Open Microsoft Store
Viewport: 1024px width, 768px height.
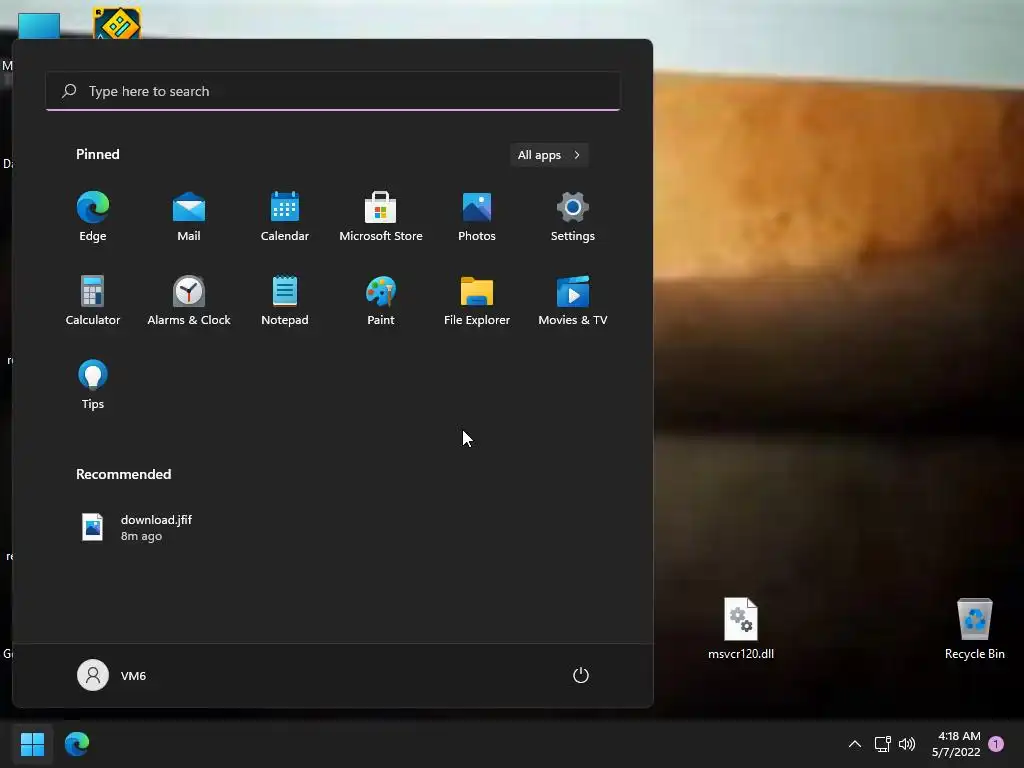click(x=381, y=217)
